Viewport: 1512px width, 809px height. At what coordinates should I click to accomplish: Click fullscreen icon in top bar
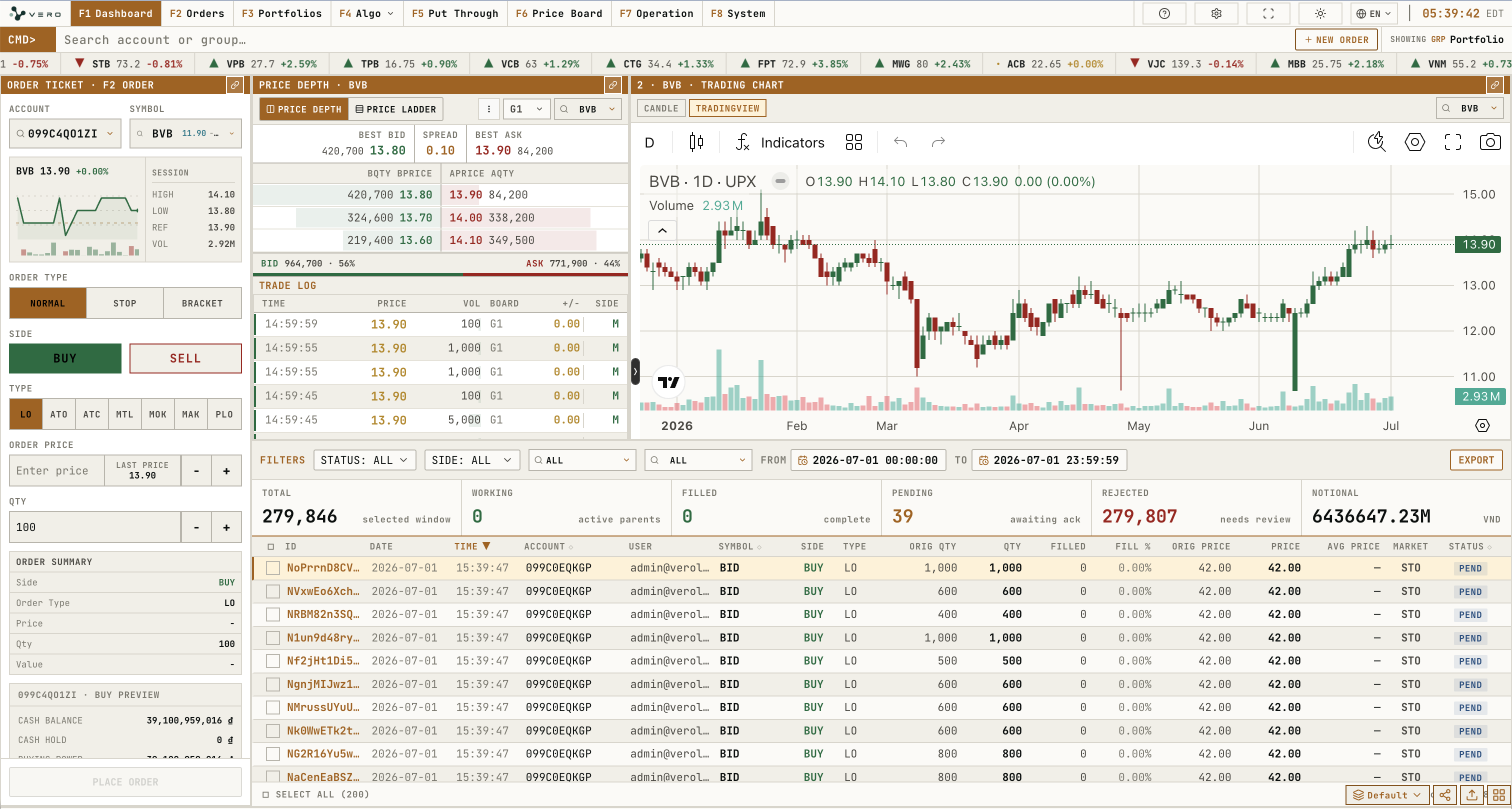point(1268,13)
